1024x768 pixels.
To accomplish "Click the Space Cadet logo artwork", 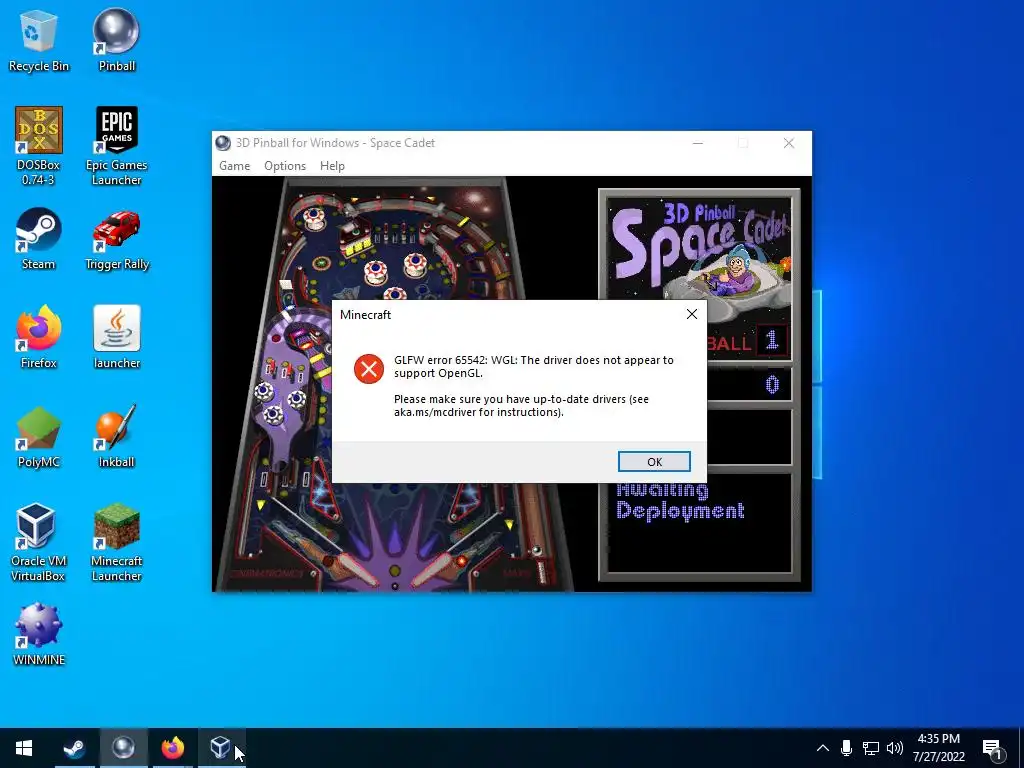I will coord(699,258).
